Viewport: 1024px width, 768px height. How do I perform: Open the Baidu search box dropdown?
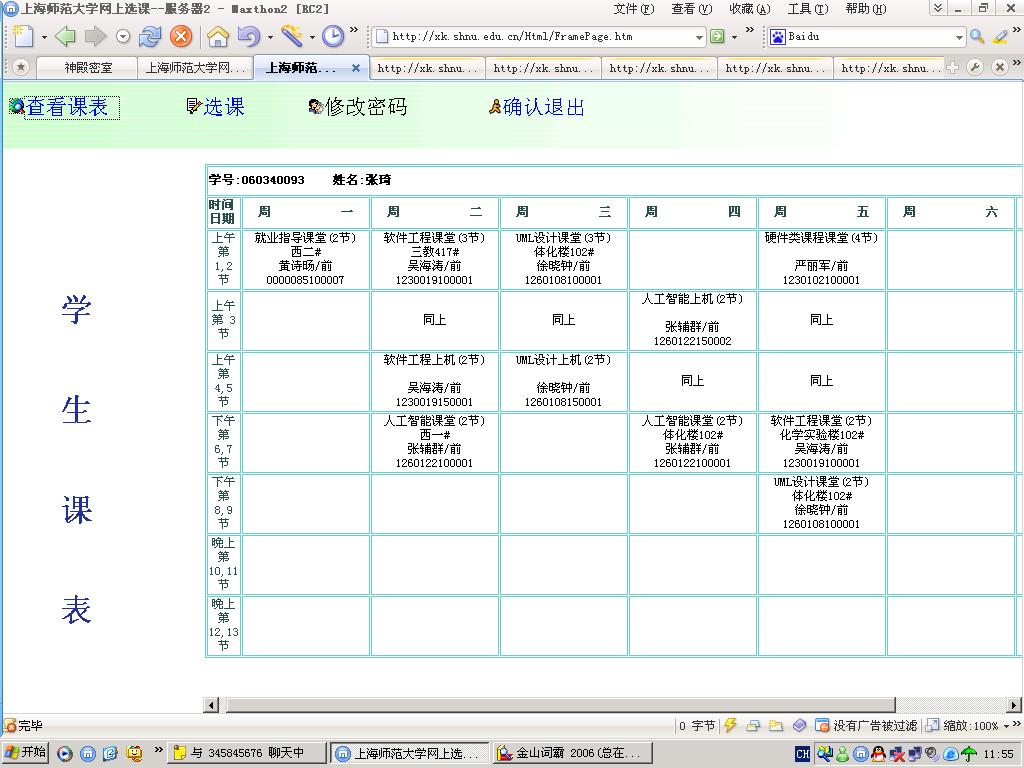click(x=959, y=37)
